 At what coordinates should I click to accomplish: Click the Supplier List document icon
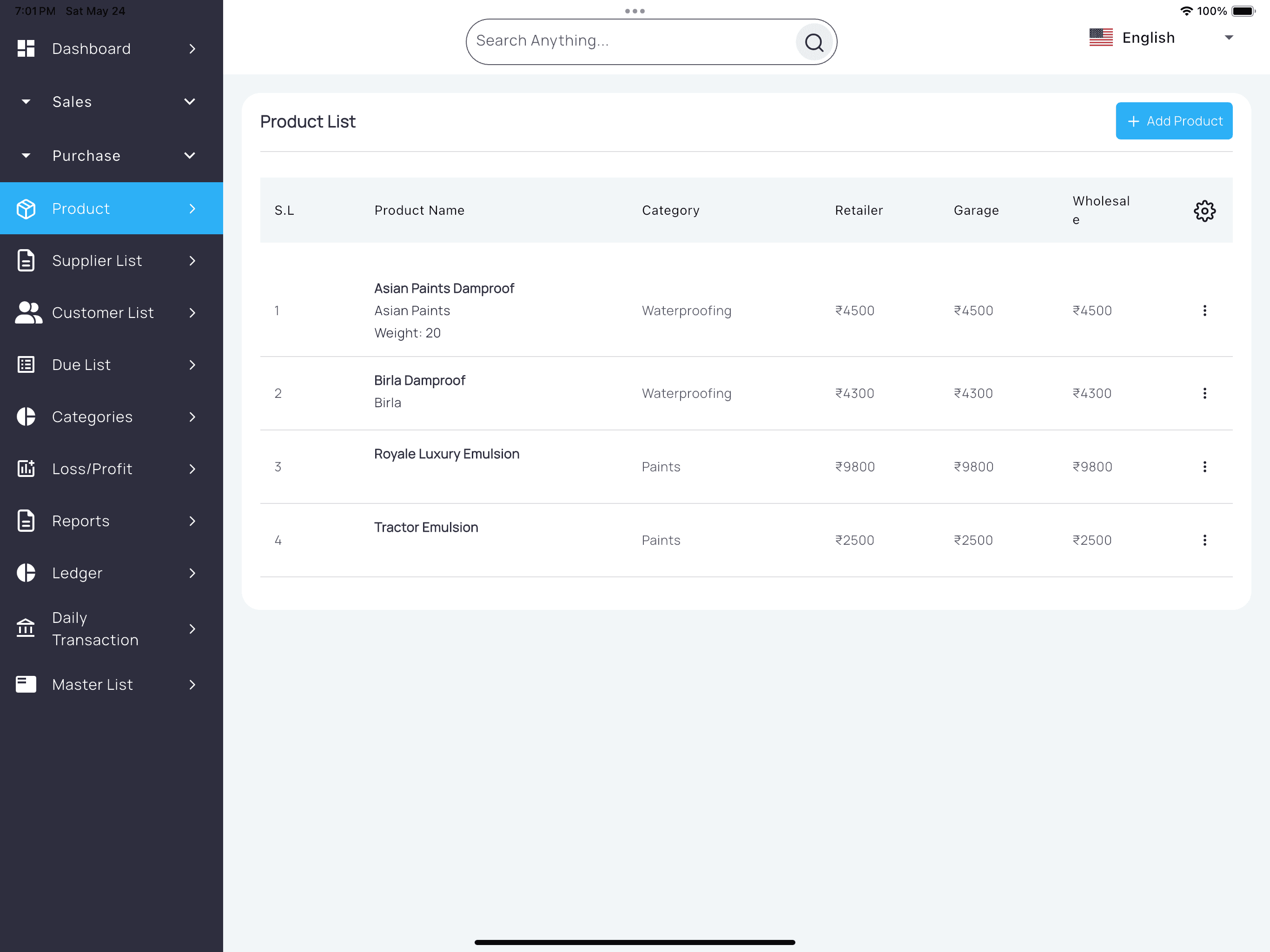(26, 261)
